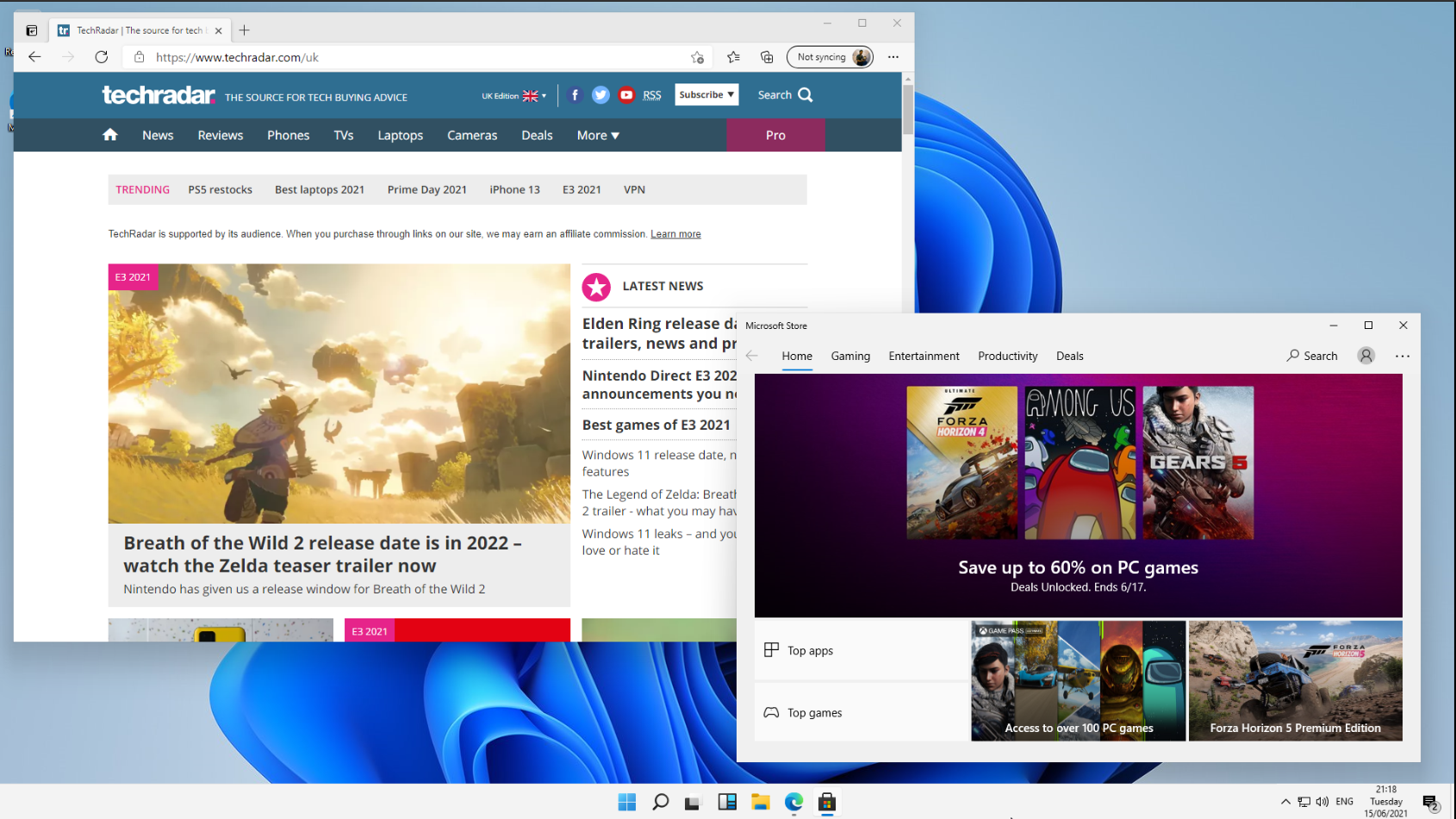The image size is (1456, 819).
Task: Switch to the Gaming tab in Microsoft Store
Action: tap(850, 356)
